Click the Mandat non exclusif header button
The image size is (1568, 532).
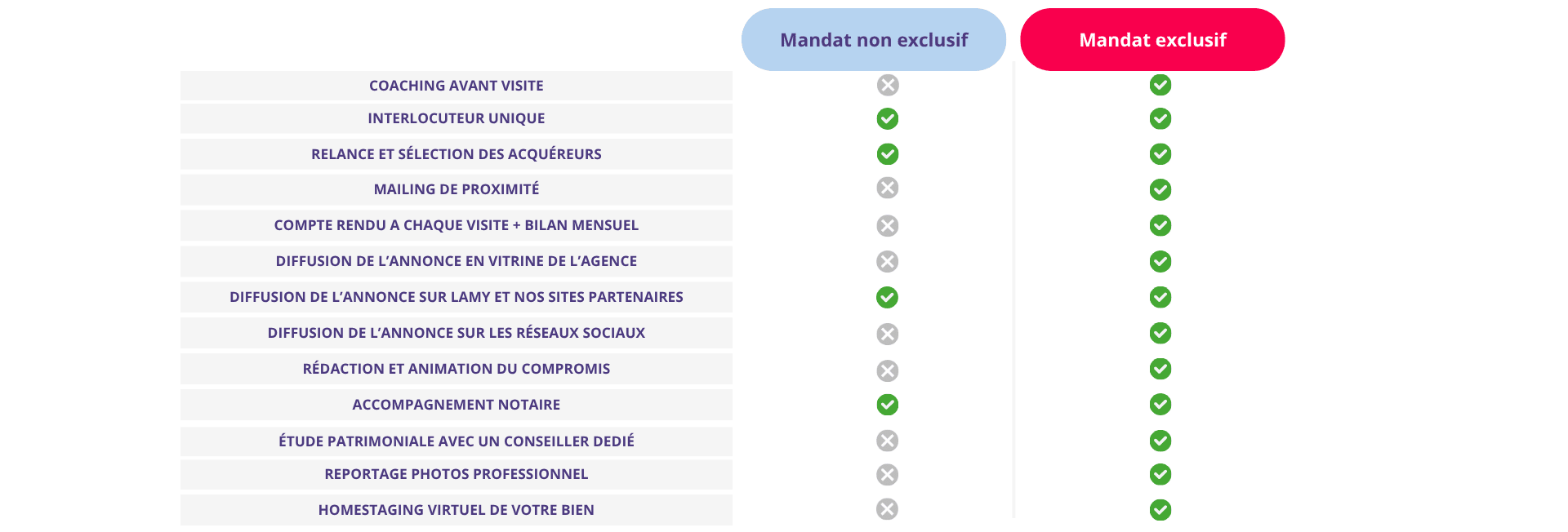874,39
